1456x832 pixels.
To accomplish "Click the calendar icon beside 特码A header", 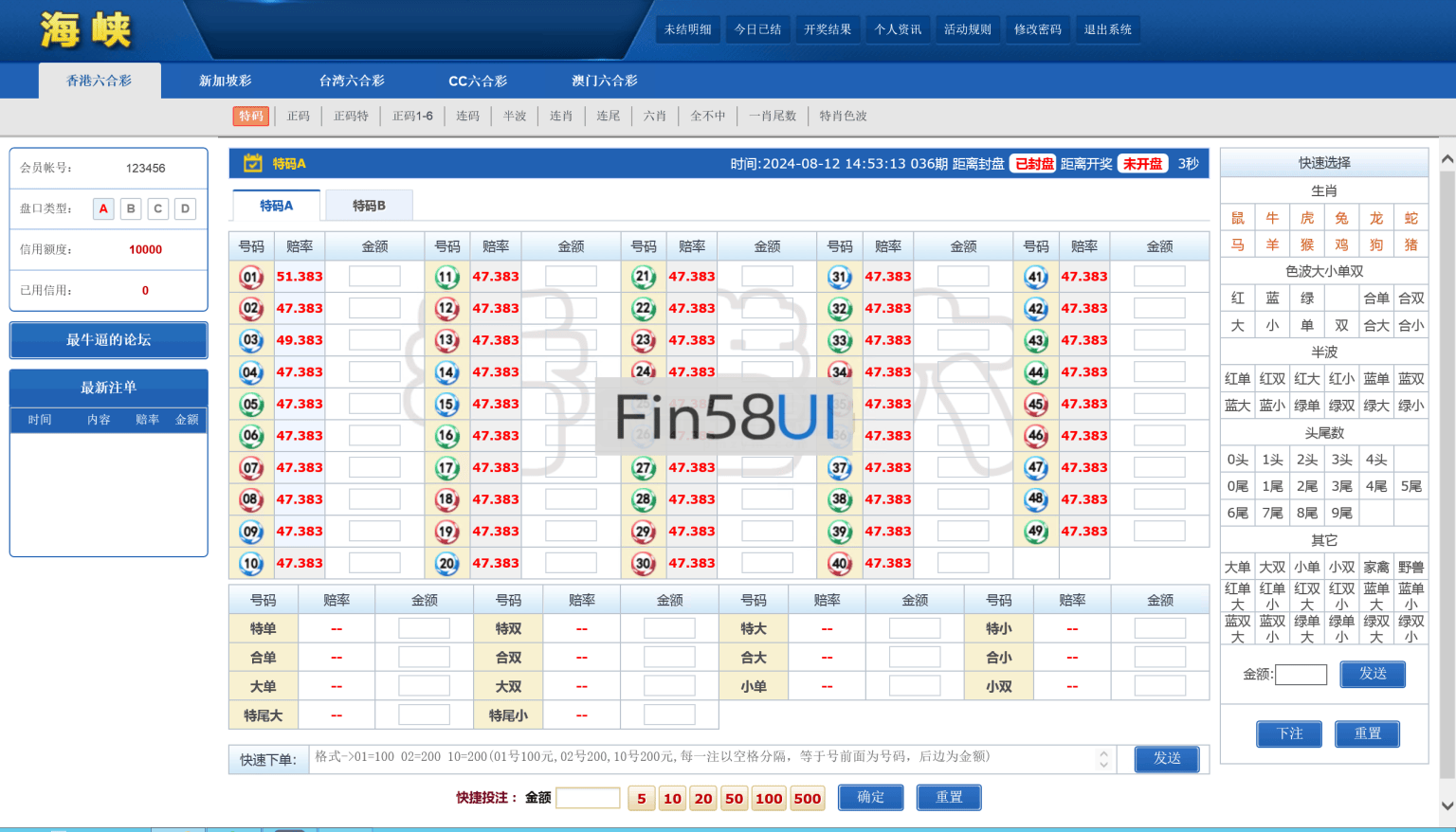I will coord(253,163).
